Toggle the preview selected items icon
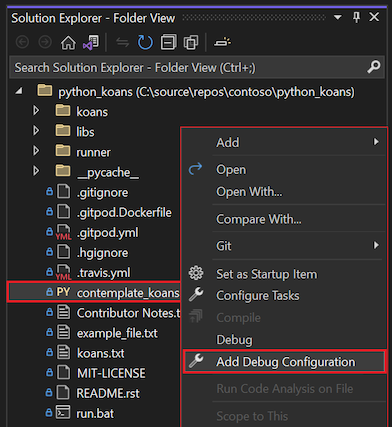The width and height of the screenshot is (392, 427). point(222,43)
